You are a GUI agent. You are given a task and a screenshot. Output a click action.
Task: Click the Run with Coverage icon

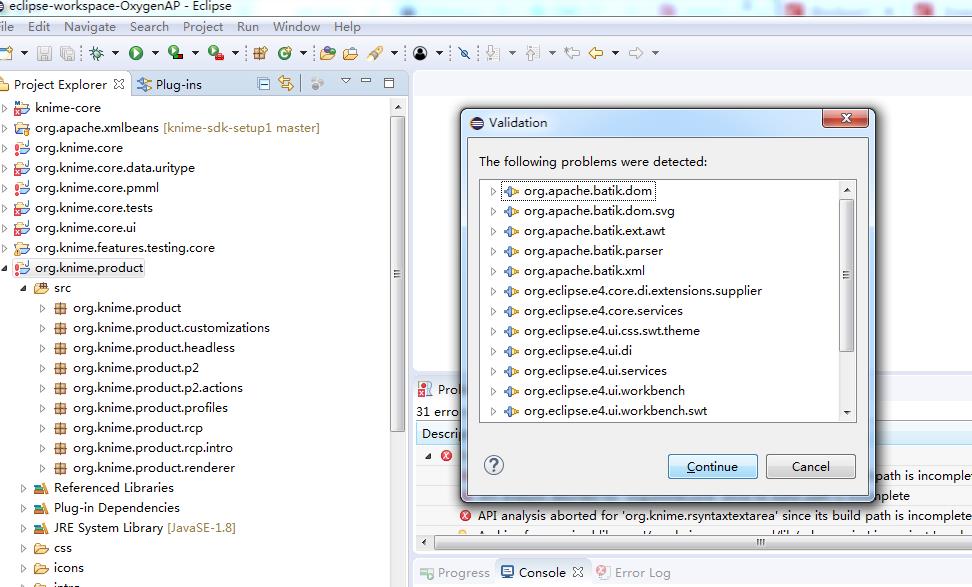click(175, 53)
